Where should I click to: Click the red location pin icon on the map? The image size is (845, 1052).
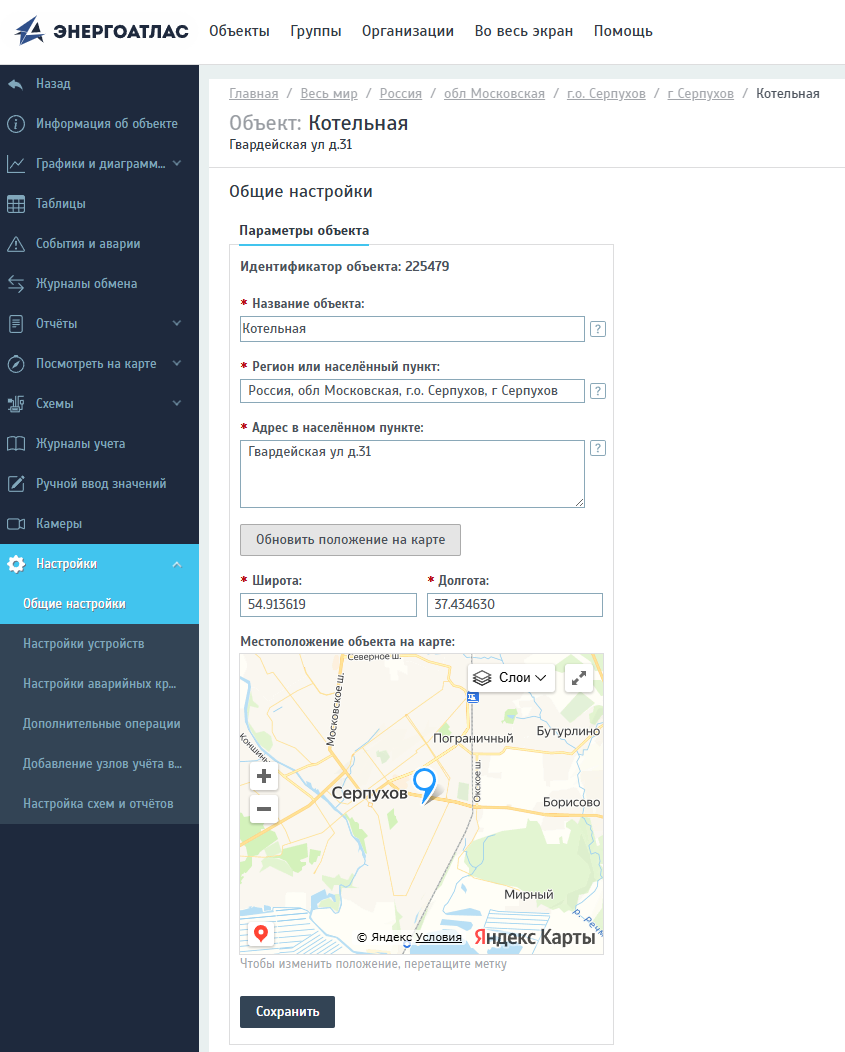tap(261, 933)
